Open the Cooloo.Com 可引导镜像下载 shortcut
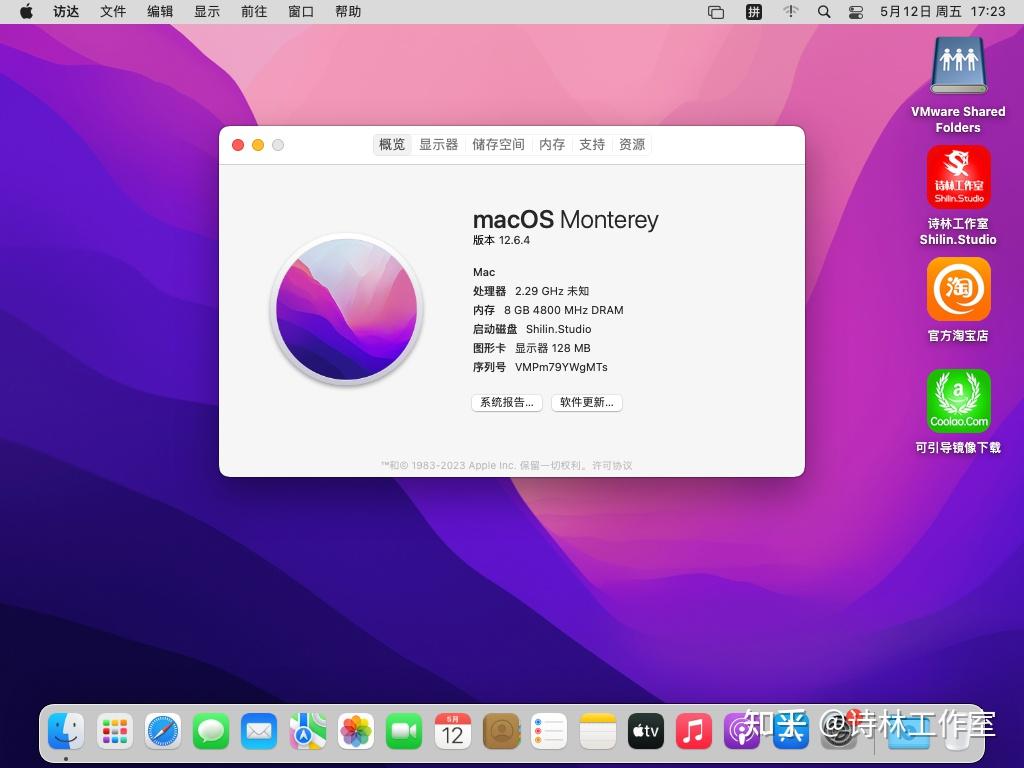Image resolution: width=1024 pixels, height=768 pixels. pos(958,401)
